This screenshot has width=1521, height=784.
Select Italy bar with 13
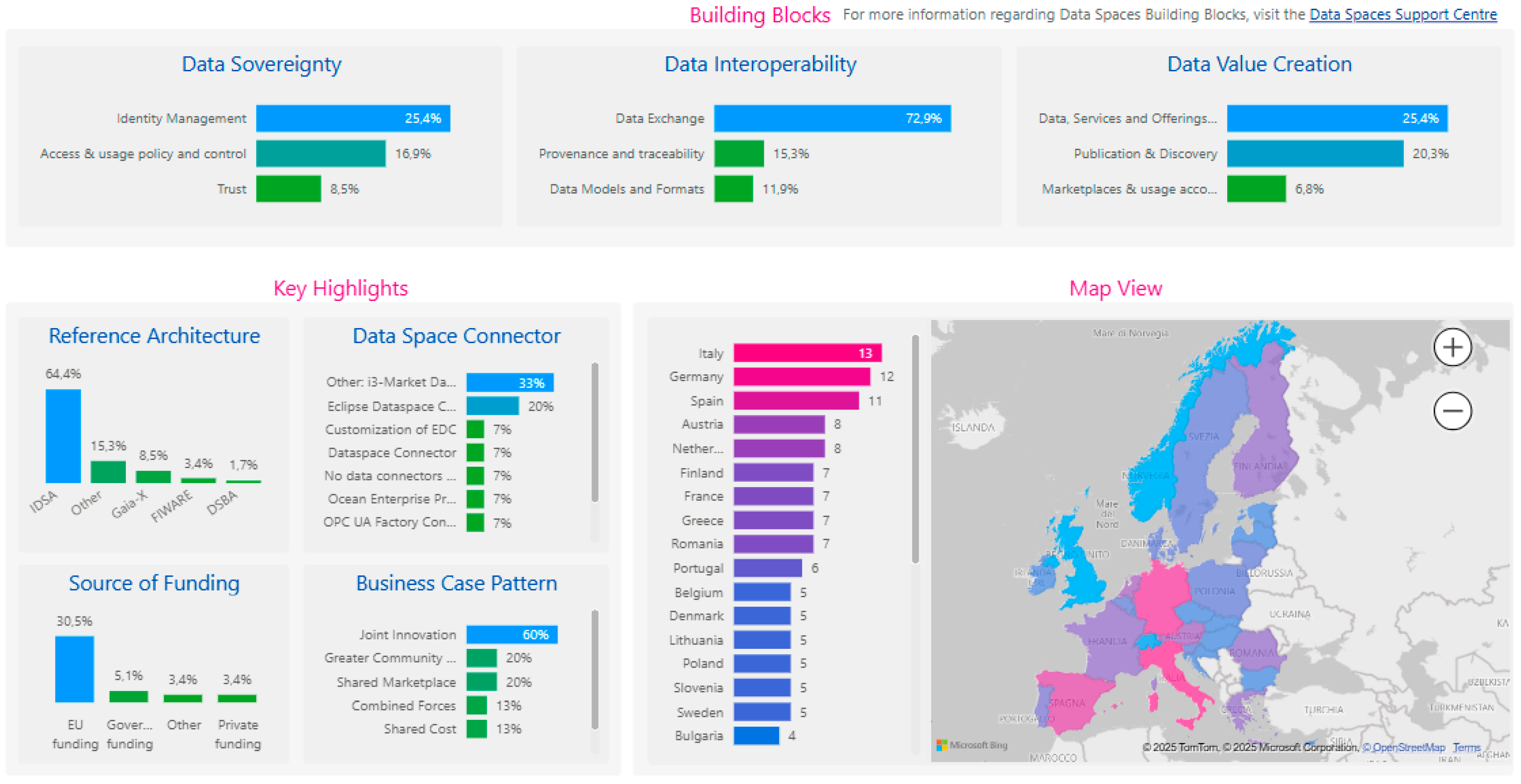point(808,353)
